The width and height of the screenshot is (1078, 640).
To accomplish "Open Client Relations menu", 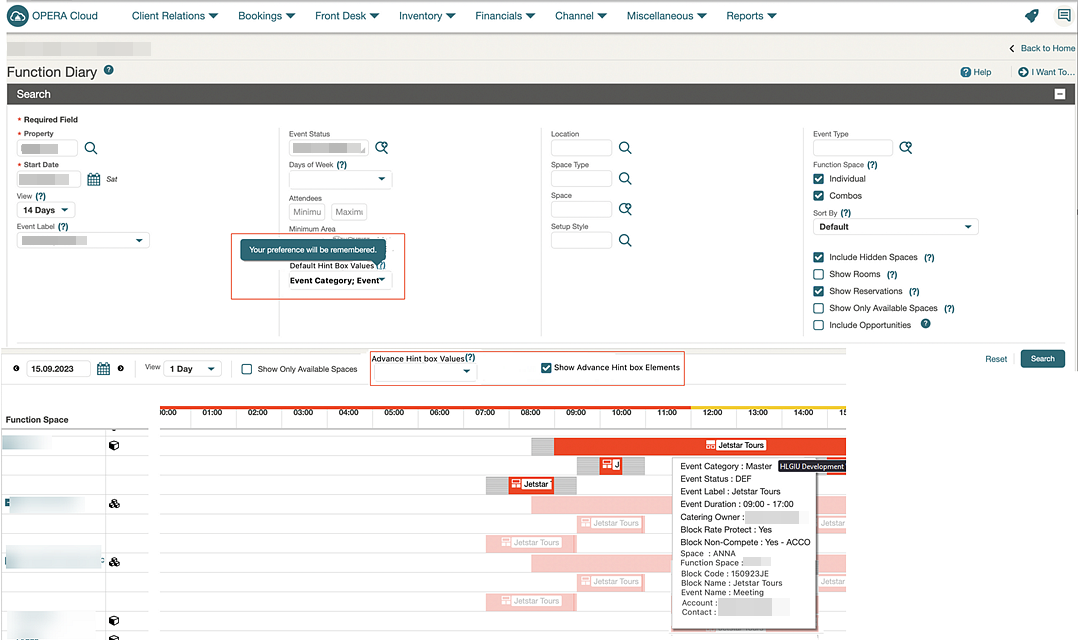I will [x=175, y=16].
